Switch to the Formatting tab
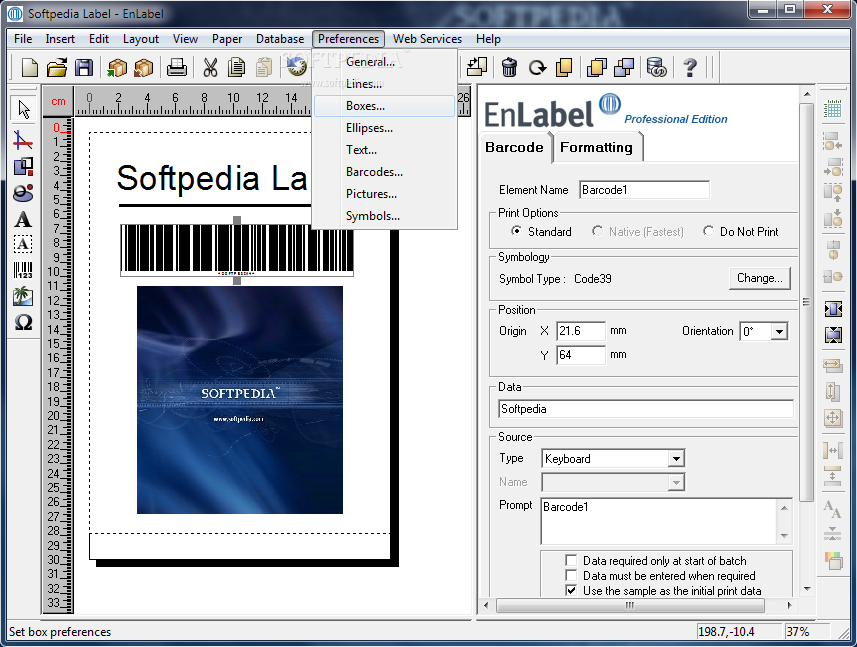857x647 pixels. tap(596, 148)
